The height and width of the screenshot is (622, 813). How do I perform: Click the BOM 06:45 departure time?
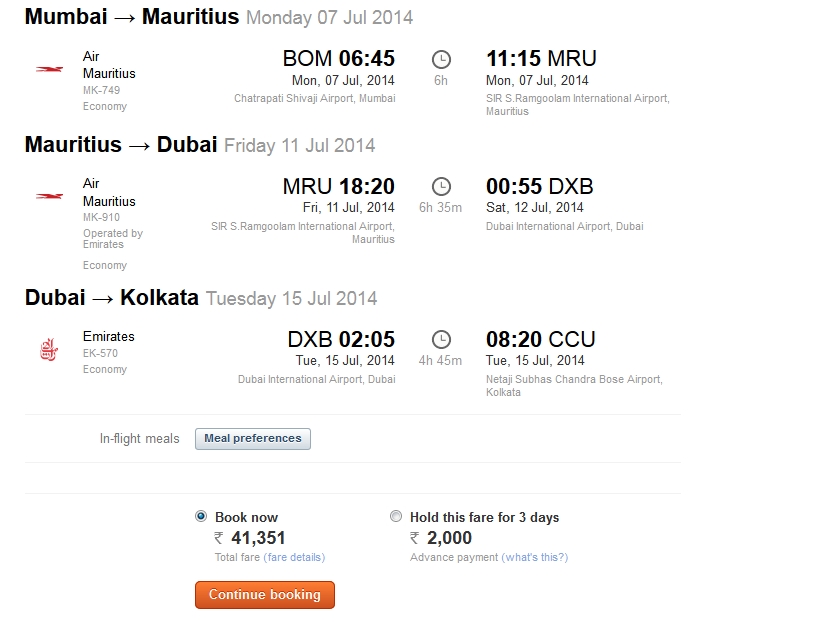click(339, 59)
